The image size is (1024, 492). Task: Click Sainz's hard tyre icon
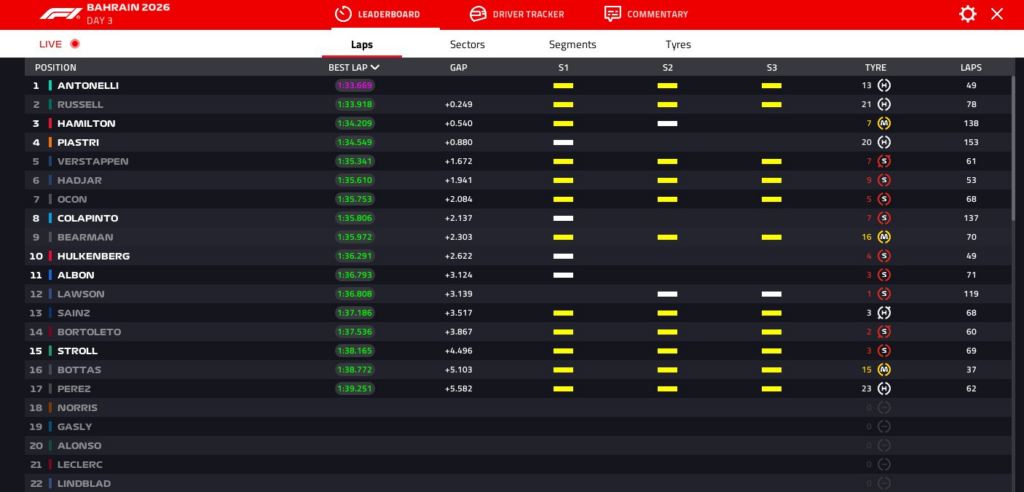coord(884,313)
